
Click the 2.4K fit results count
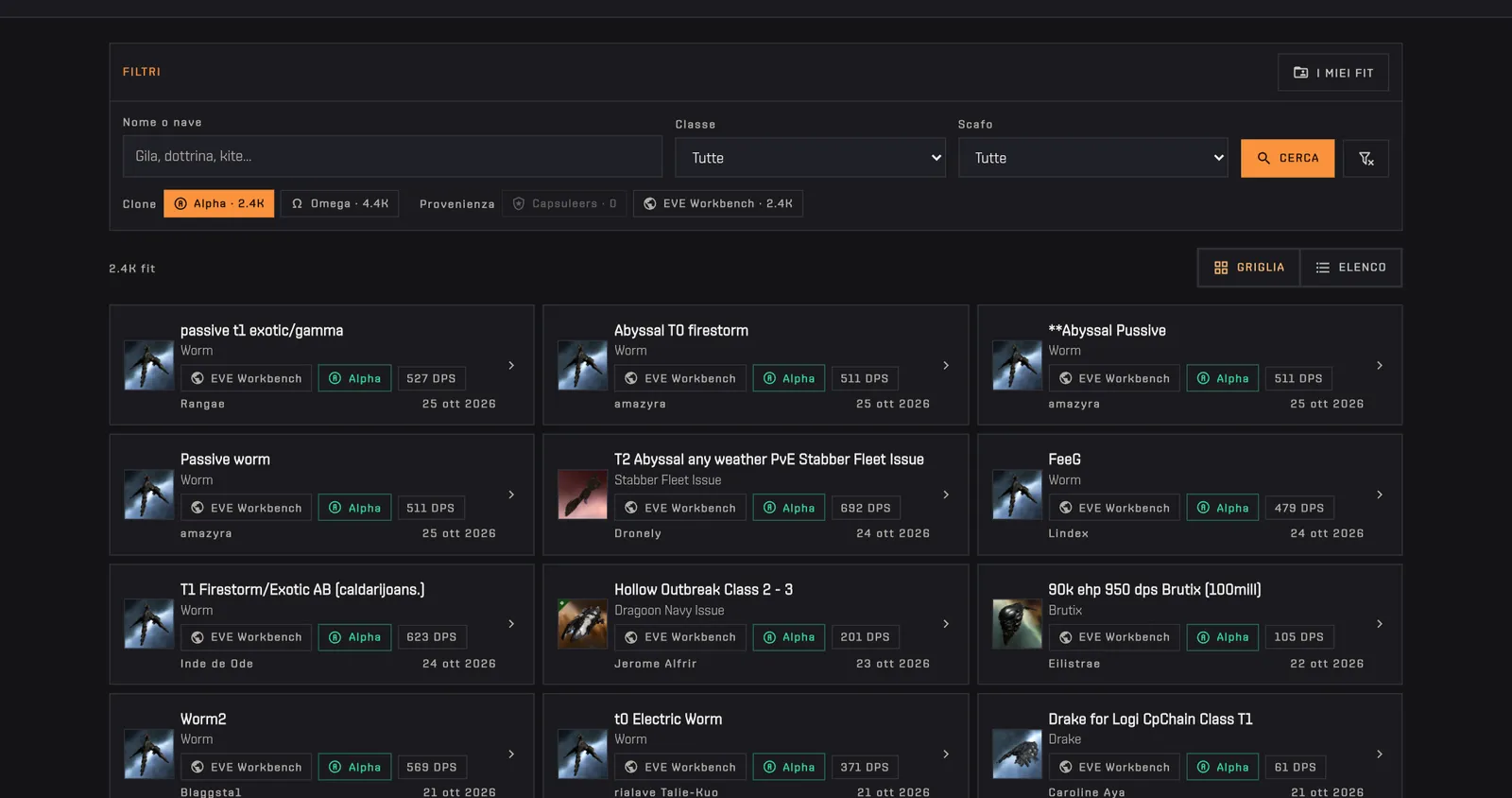coord(132,269)
